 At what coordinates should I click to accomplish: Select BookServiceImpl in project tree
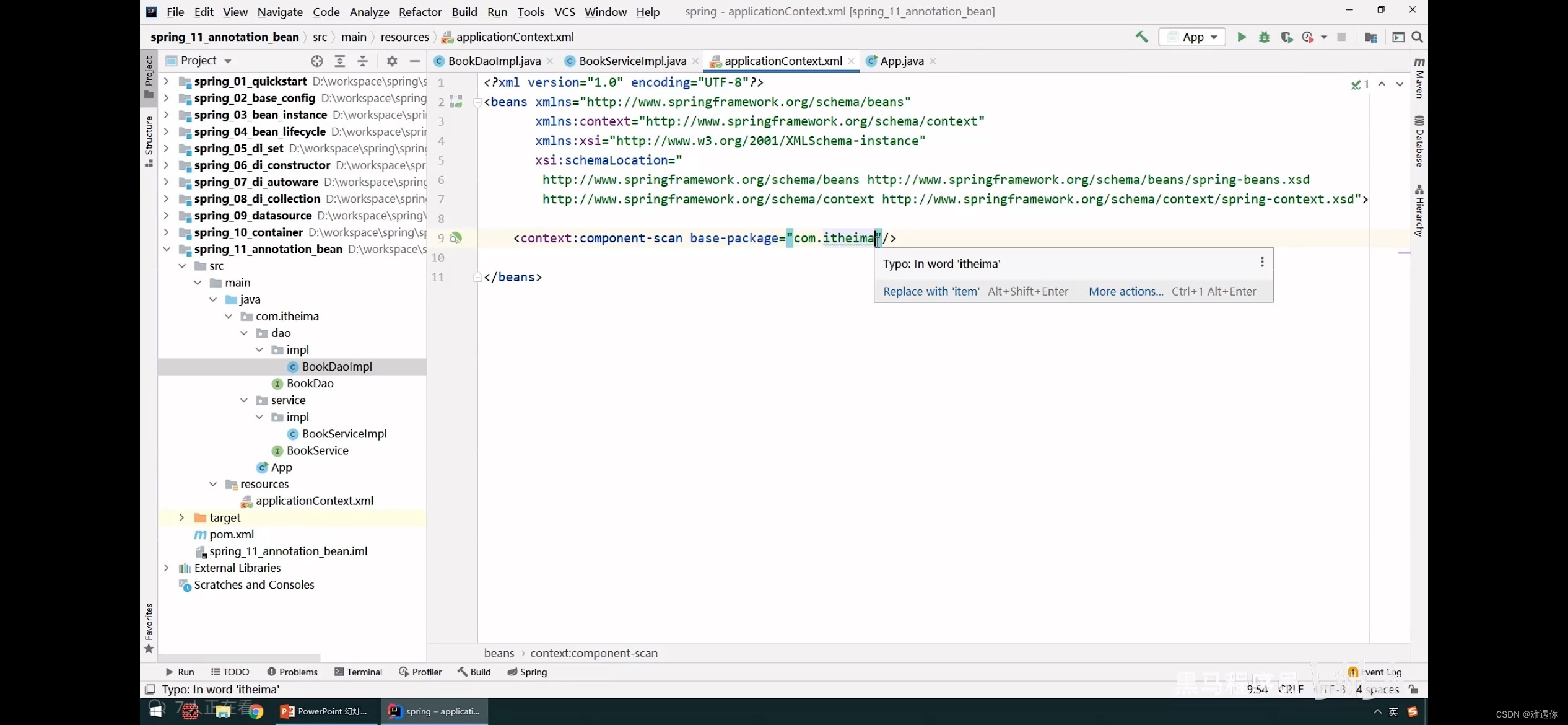tap(344, 434)
